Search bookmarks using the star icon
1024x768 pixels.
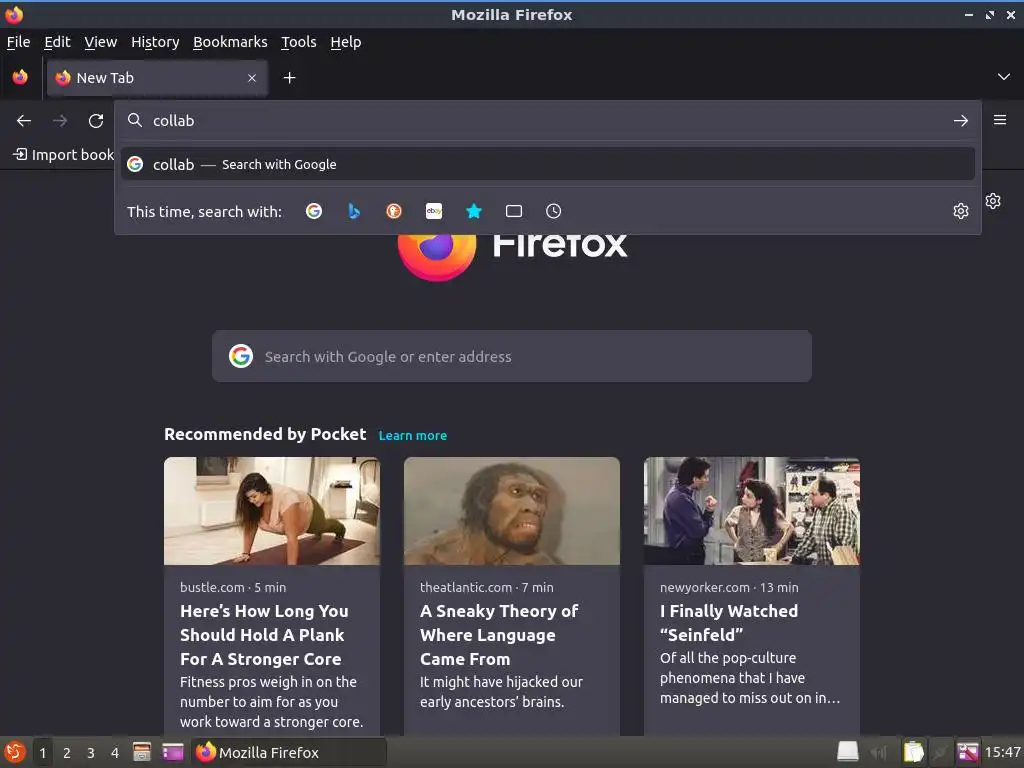coord(474,211)
